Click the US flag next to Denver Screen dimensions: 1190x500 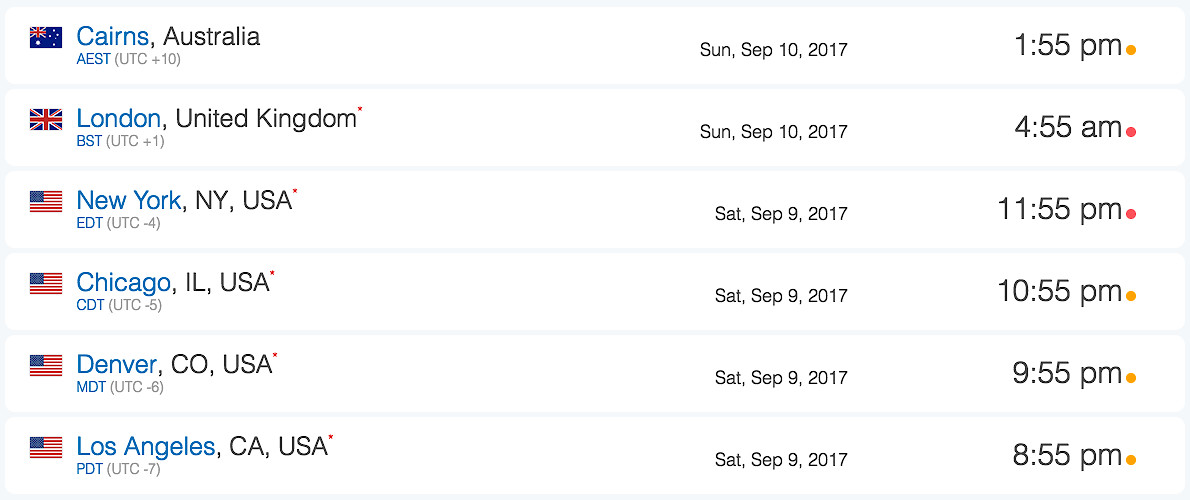click(x=46, y=366)
